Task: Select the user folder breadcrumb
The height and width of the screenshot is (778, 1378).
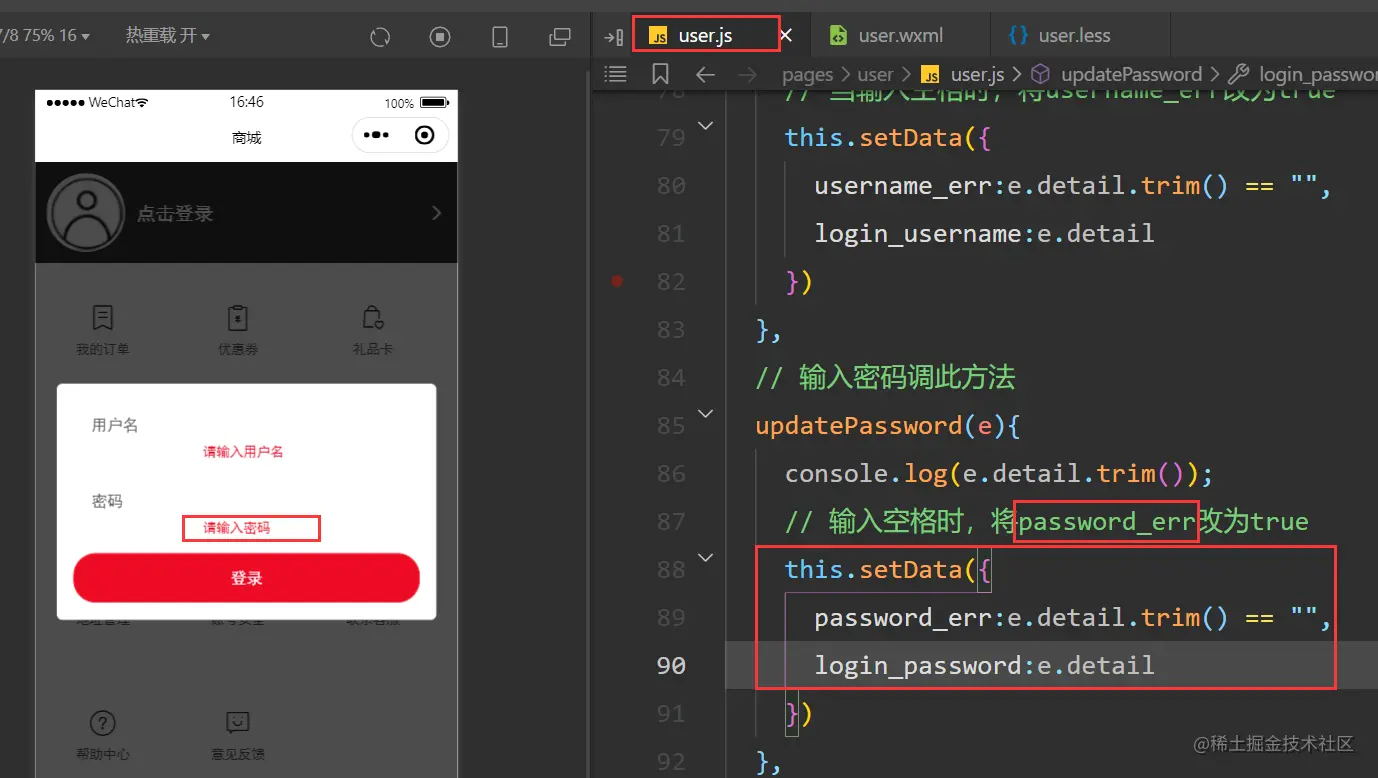Action: coord(875,75)
